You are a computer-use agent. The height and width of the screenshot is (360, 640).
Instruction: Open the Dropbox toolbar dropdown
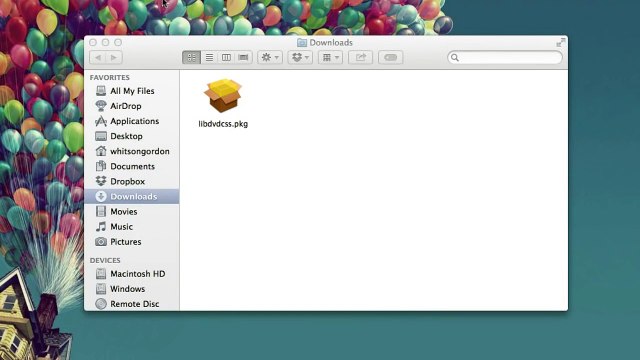(x=300, y=58)
